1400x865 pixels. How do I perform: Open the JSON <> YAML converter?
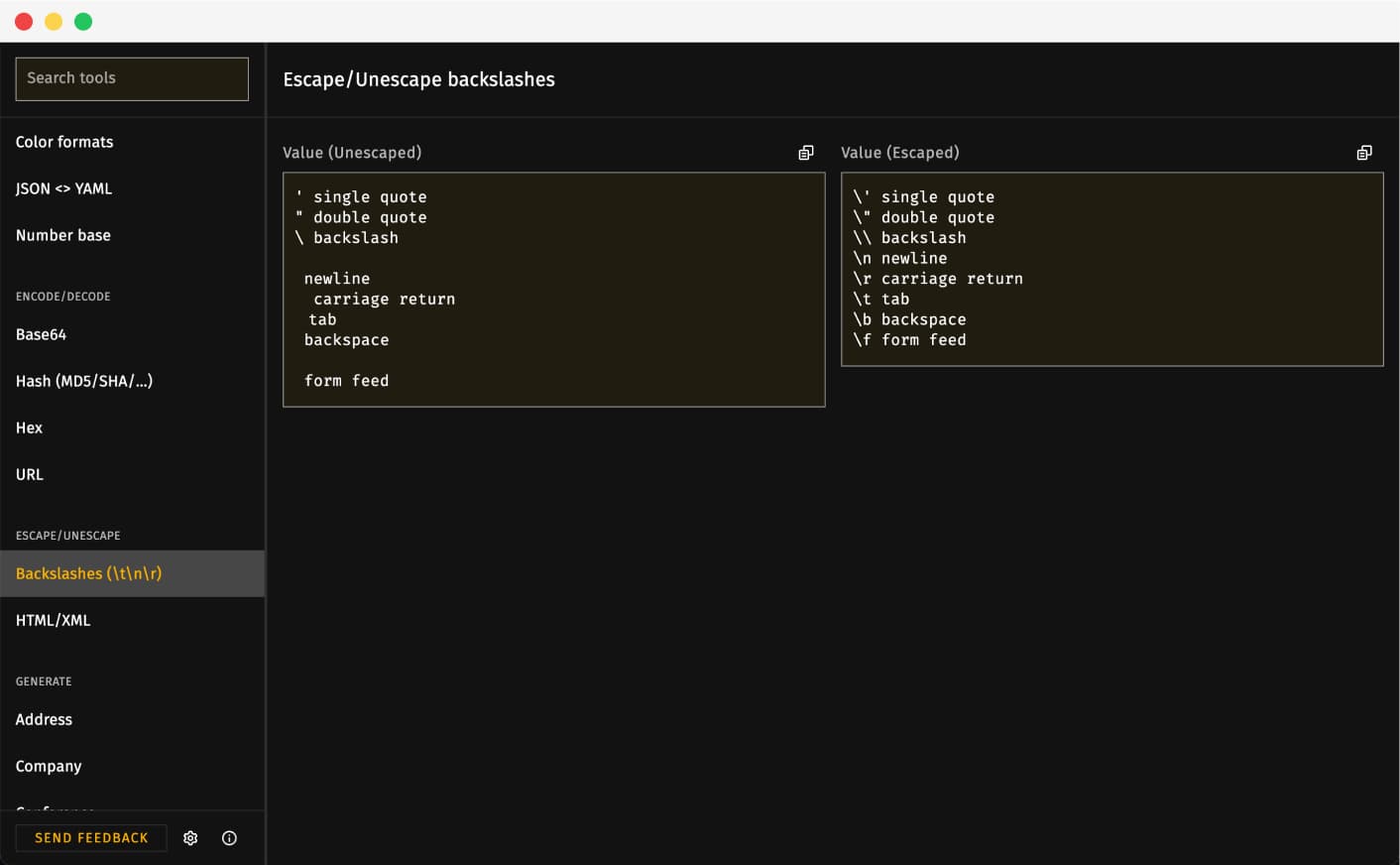point(132,188)
